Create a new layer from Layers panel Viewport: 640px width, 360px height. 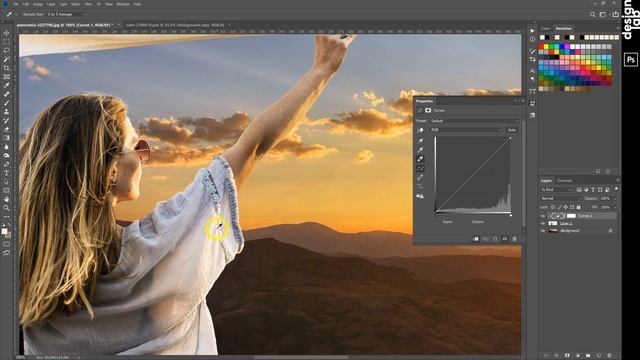click(599, 356)
